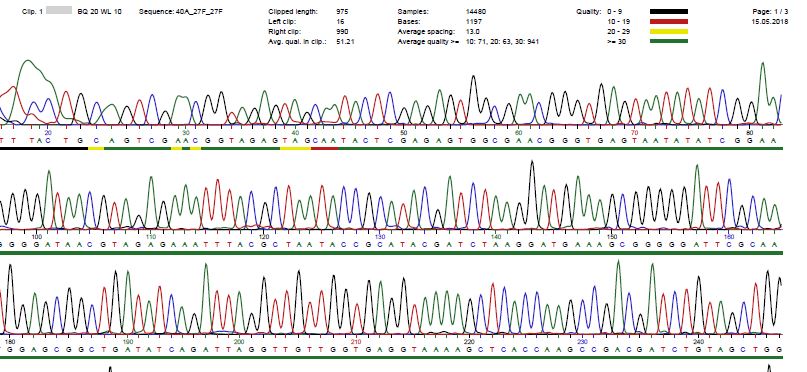Click base position marker 140
The height and width of the screenshot is (372, 807).
pyautogui.click(x=496, y=237)
